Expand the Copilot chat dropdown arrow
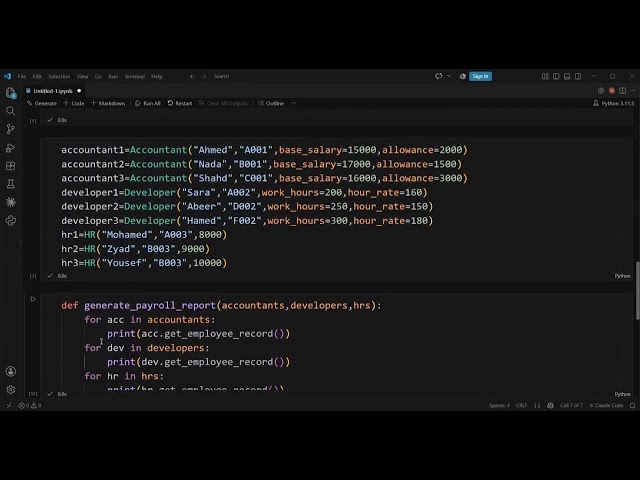 click(x=449, y=76)
